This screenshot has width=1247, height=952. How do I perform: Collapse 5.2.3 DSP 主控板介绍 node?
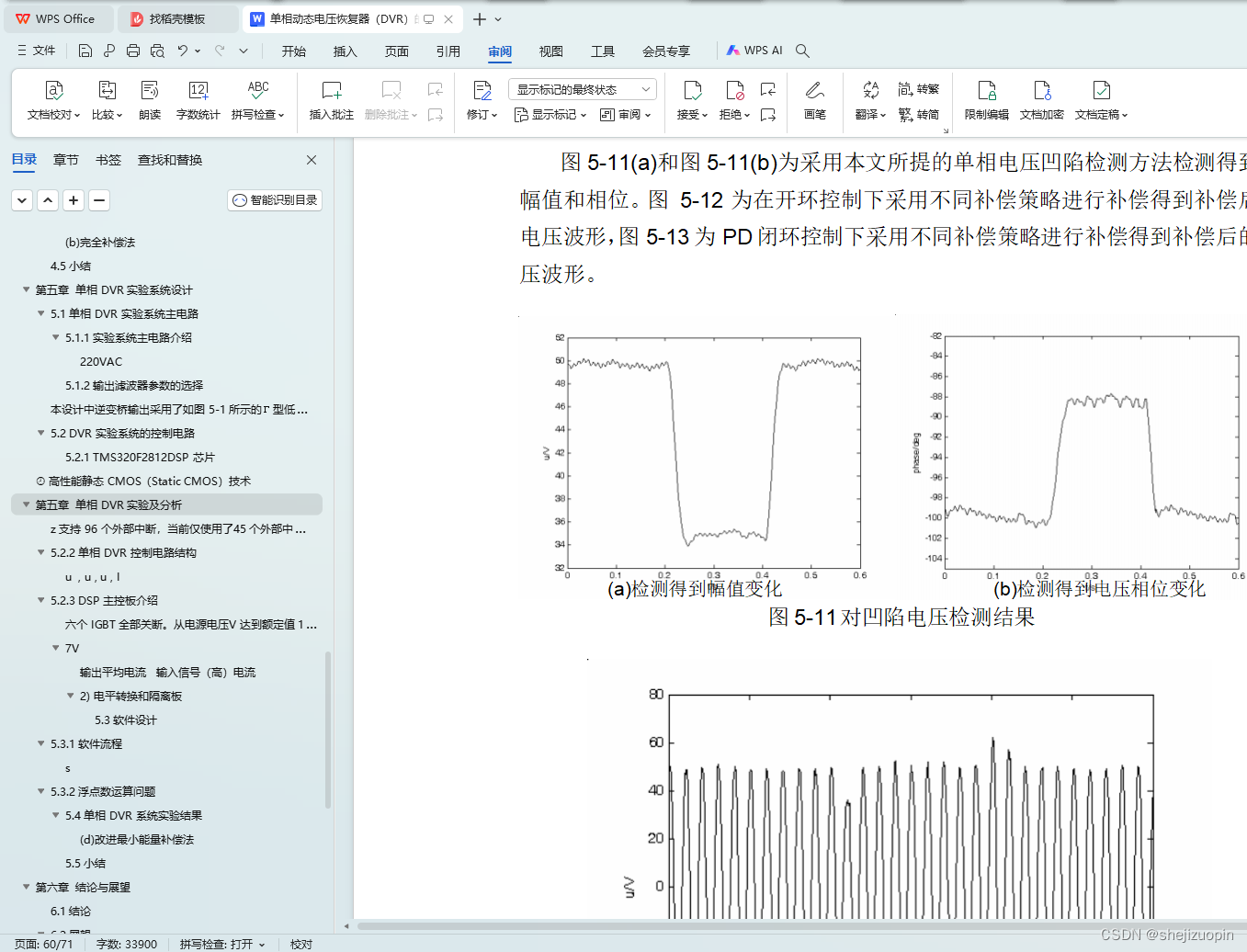(x=40, y=600)
